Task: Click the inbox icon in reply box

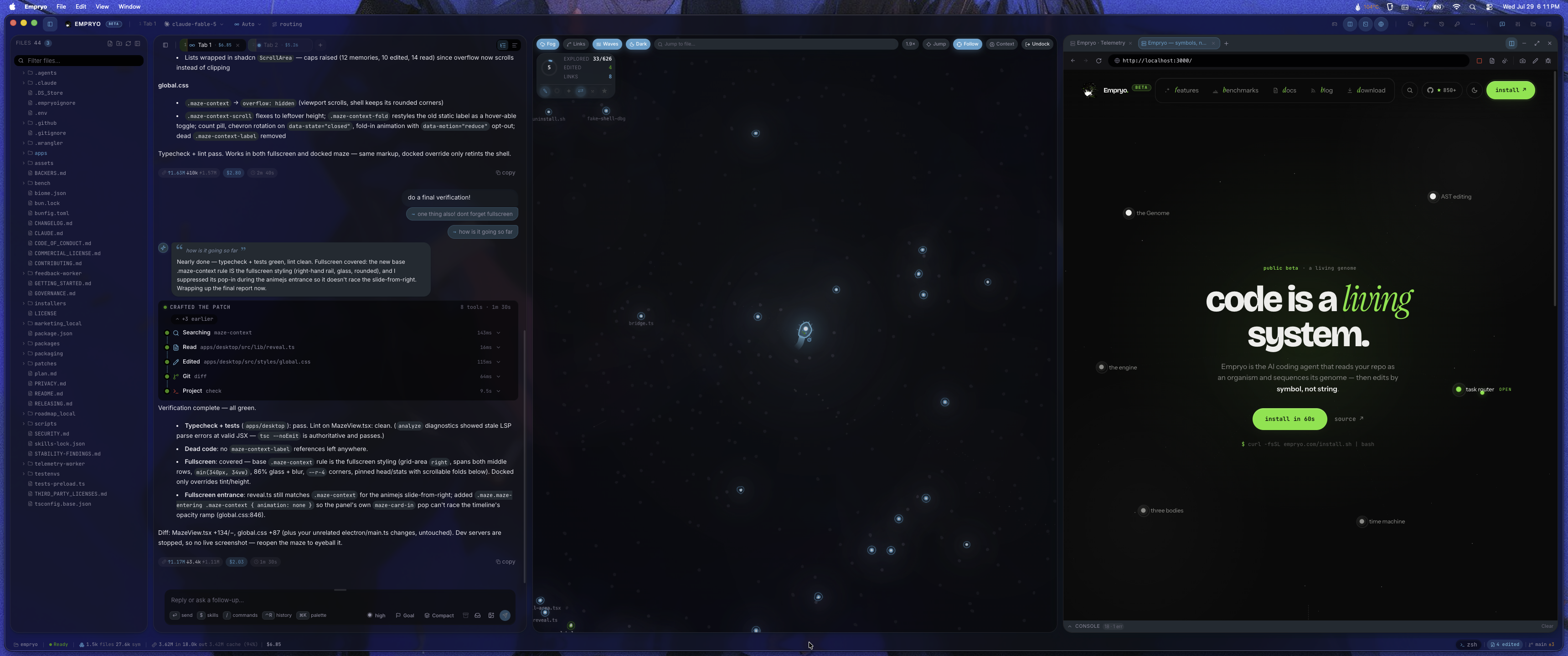Action: (x=478, y=615)
